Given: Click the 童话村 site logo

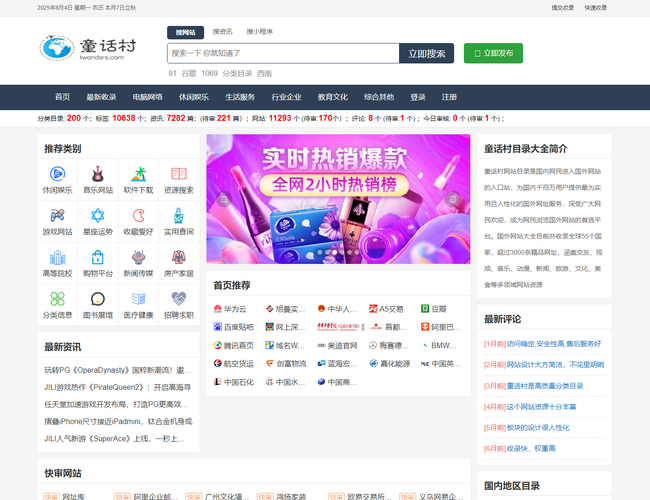Looking at the screenshot, I should (x=90, y=48).
